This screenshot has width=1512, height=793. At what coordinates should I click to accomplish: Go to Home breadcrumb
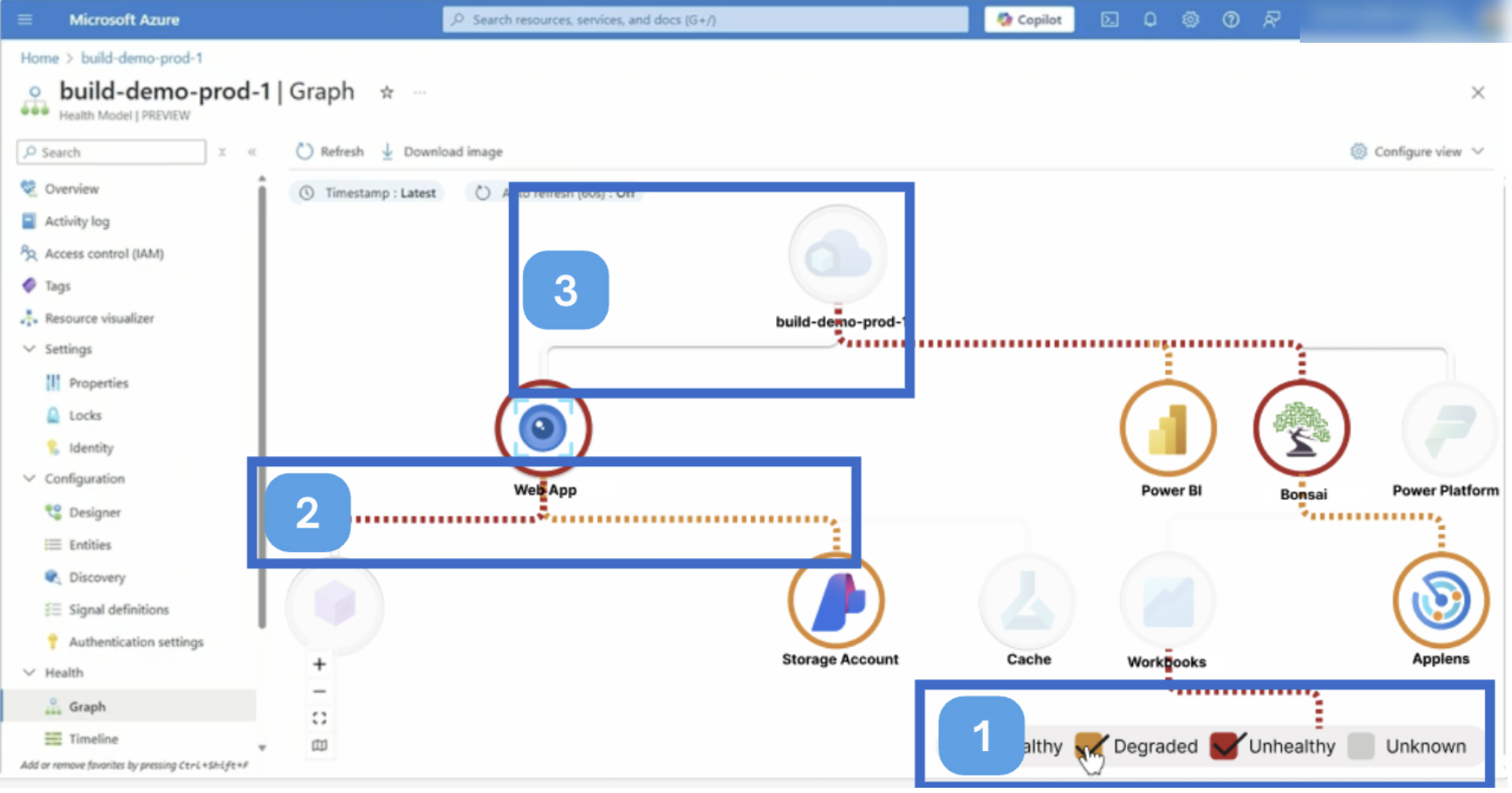tap(39, 58)
